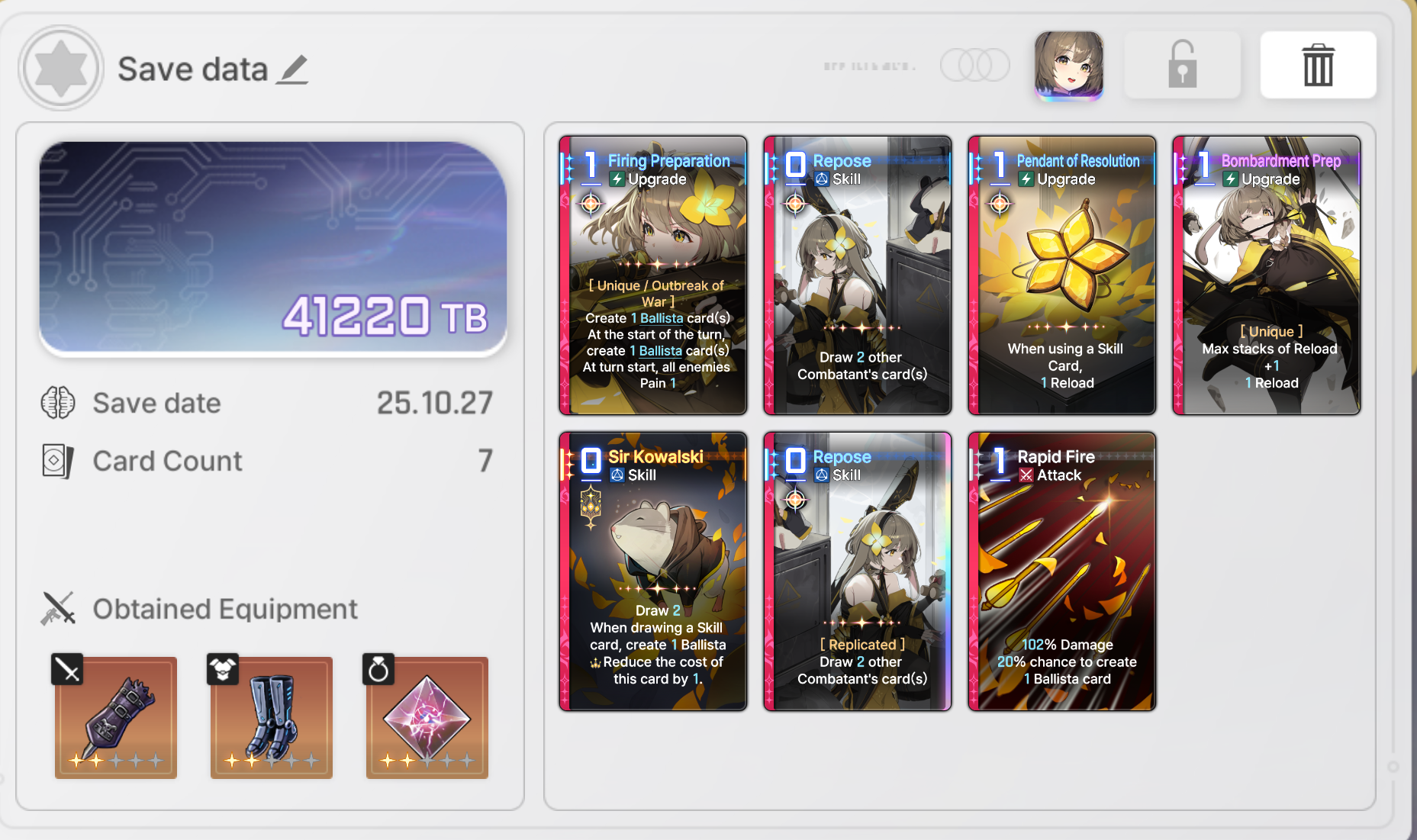Select the armored boots equipment item
The width and height of the screenshot is (1417, 840).
pyautogui.click(x=272, y=717)
